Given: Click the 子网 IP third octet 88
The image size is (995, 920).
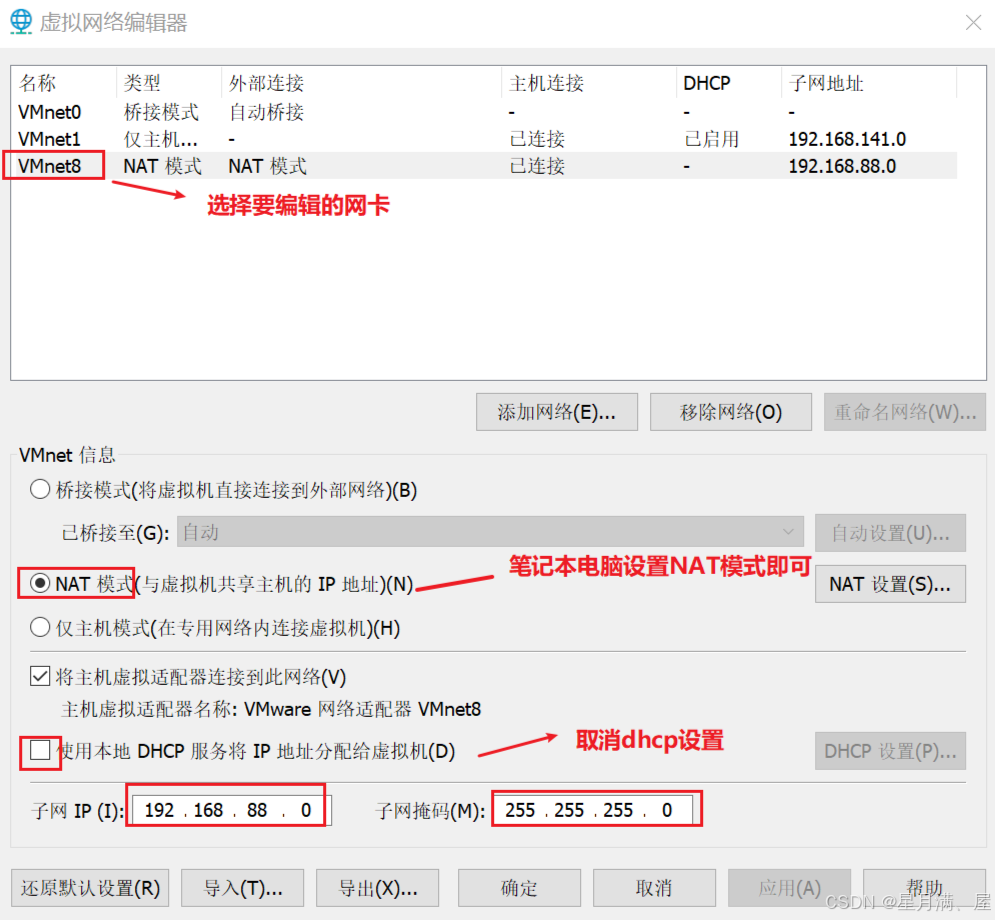Looking at the screenshot, I should (257, 810).
